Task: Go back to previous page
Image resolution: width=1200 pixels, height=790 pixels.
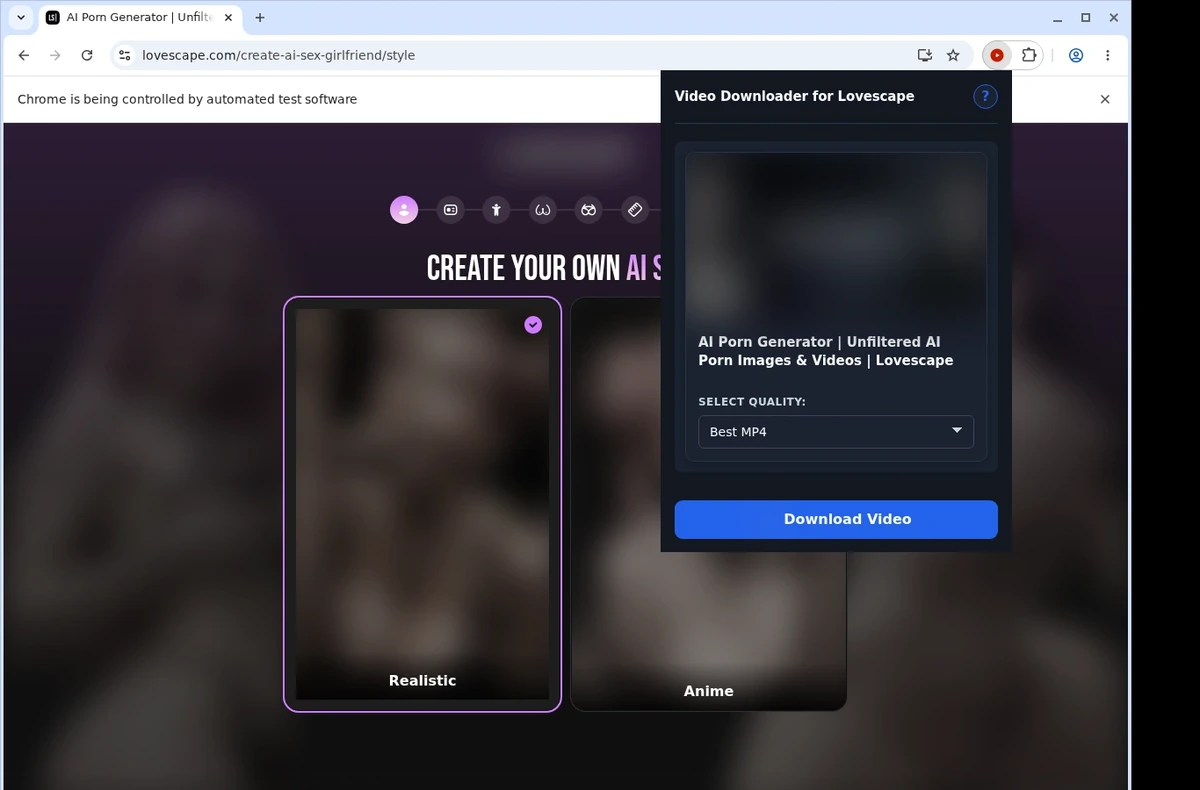Action: pyautogui.click(x=24, y=55)
